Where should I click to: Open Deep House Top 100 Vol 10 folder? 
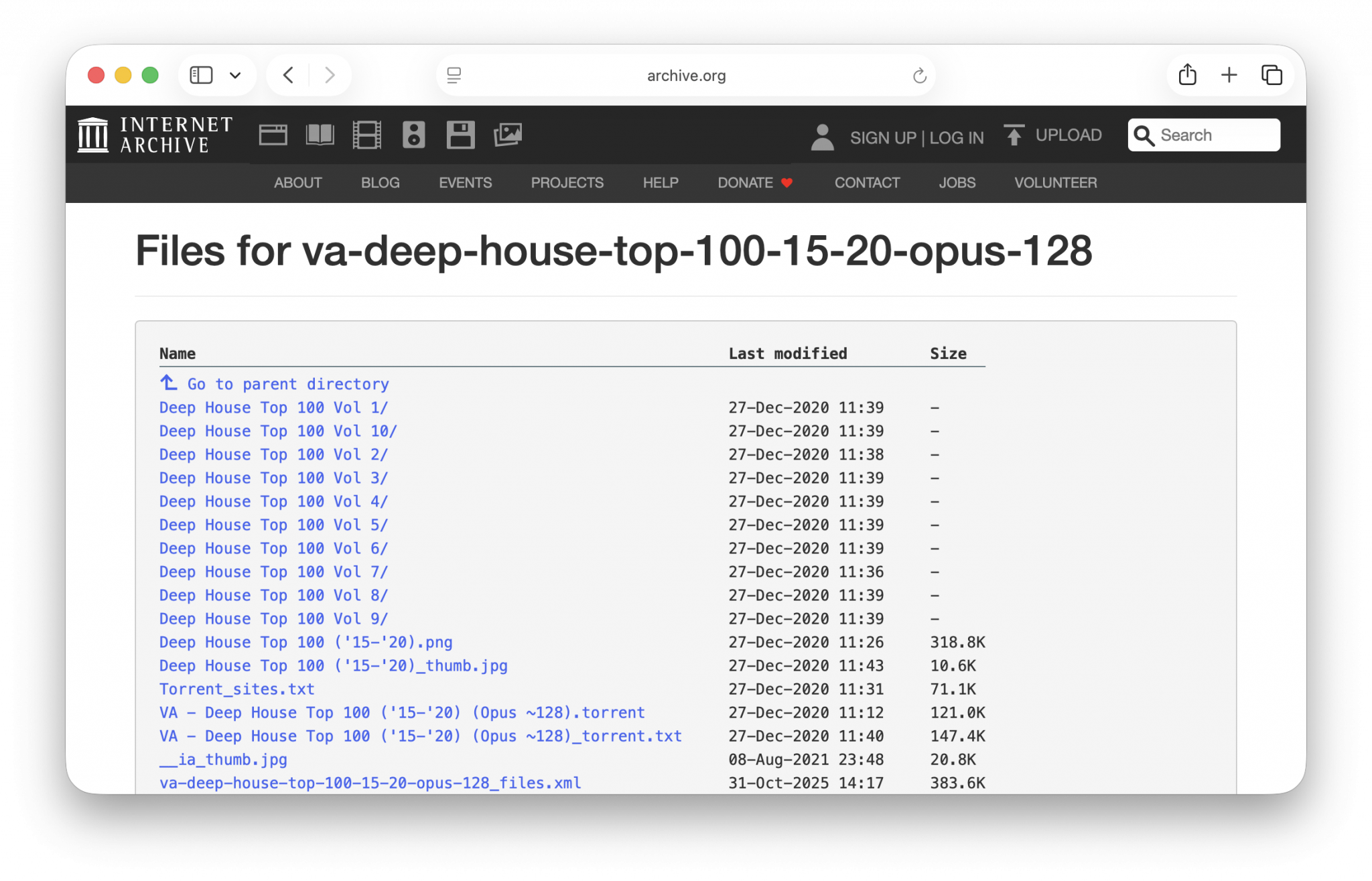point(277,431)
